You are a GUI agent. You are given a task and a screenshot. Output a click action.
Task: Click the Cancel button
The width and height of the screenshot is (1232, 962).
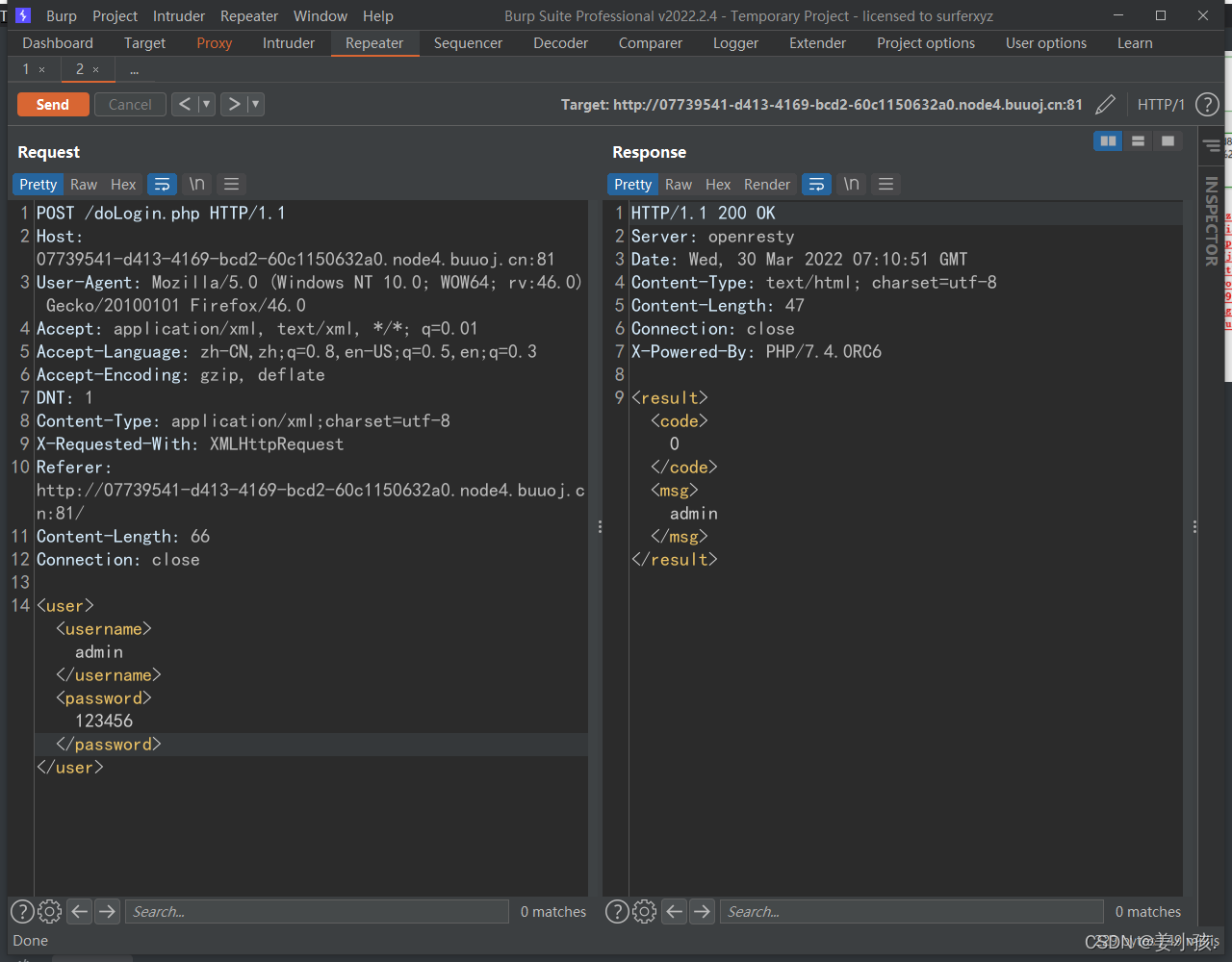pos(130,105)
